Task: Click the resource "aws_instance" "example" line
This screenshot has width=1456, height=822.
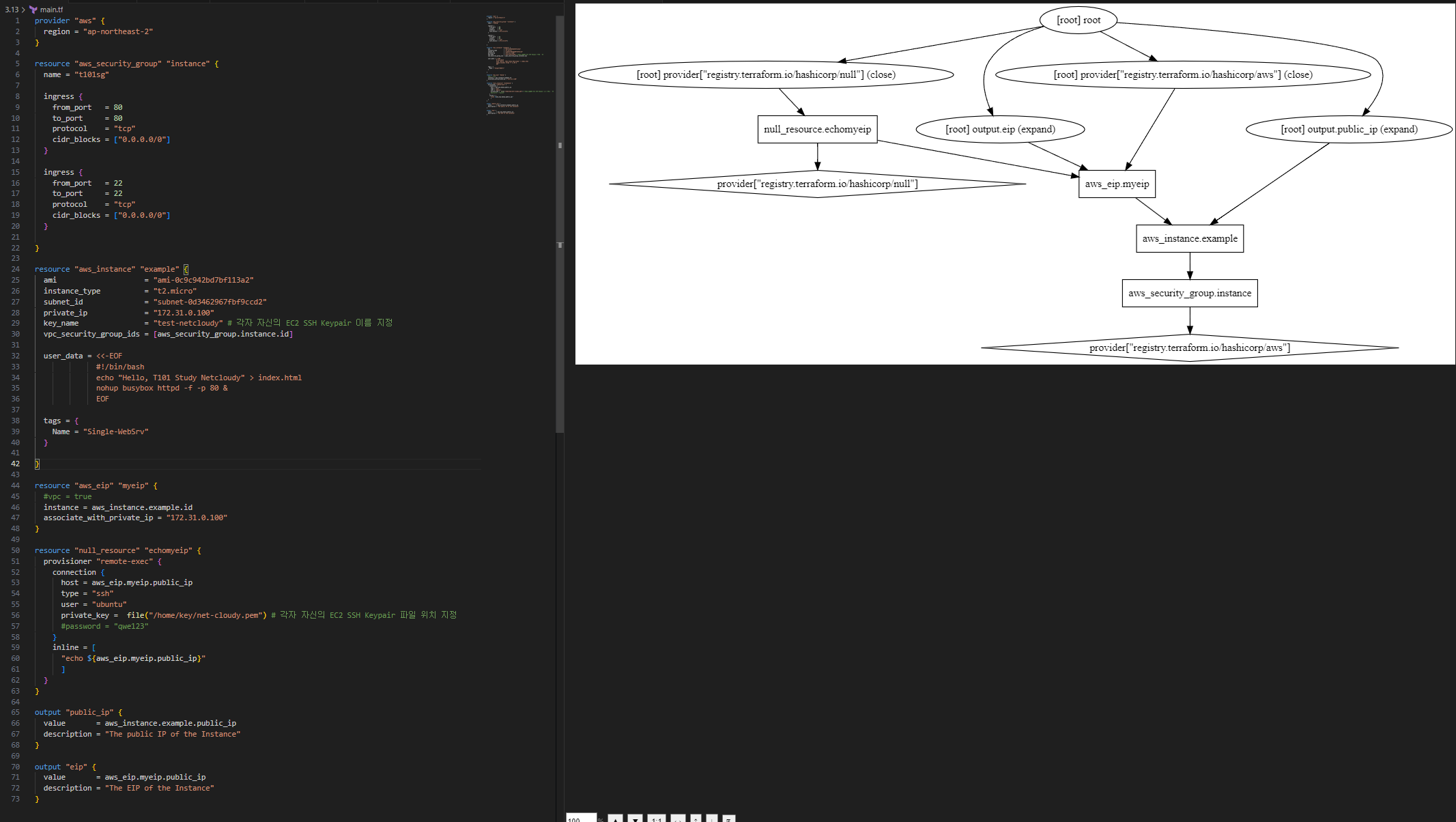Action: (109, 269)
